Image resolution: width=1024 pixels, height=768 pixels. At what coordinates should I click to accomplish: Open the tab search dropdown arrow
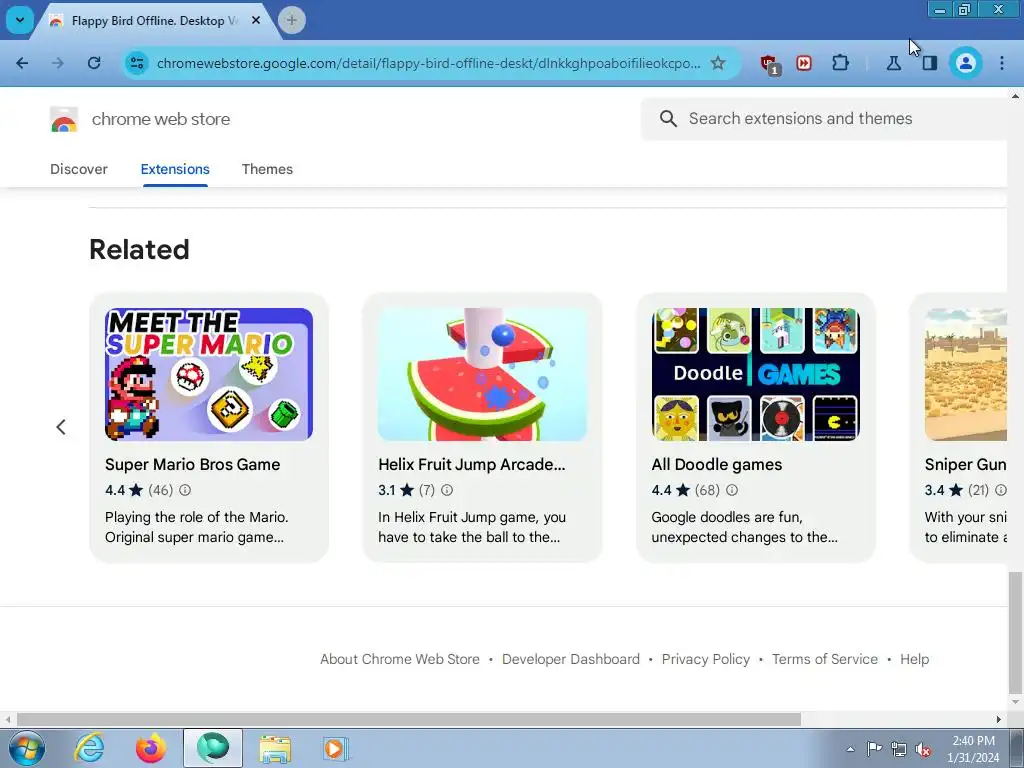click(x=20, y=20)
